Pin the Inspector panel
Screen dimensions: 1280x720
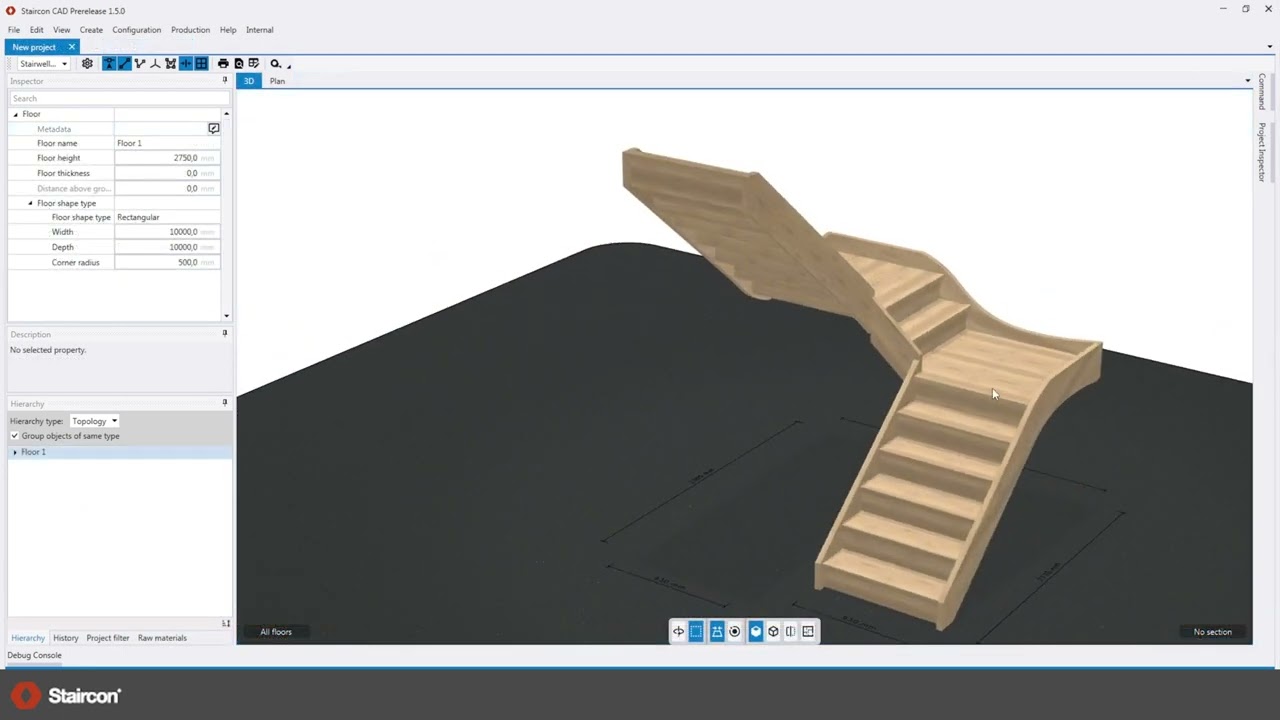[225, 81]
